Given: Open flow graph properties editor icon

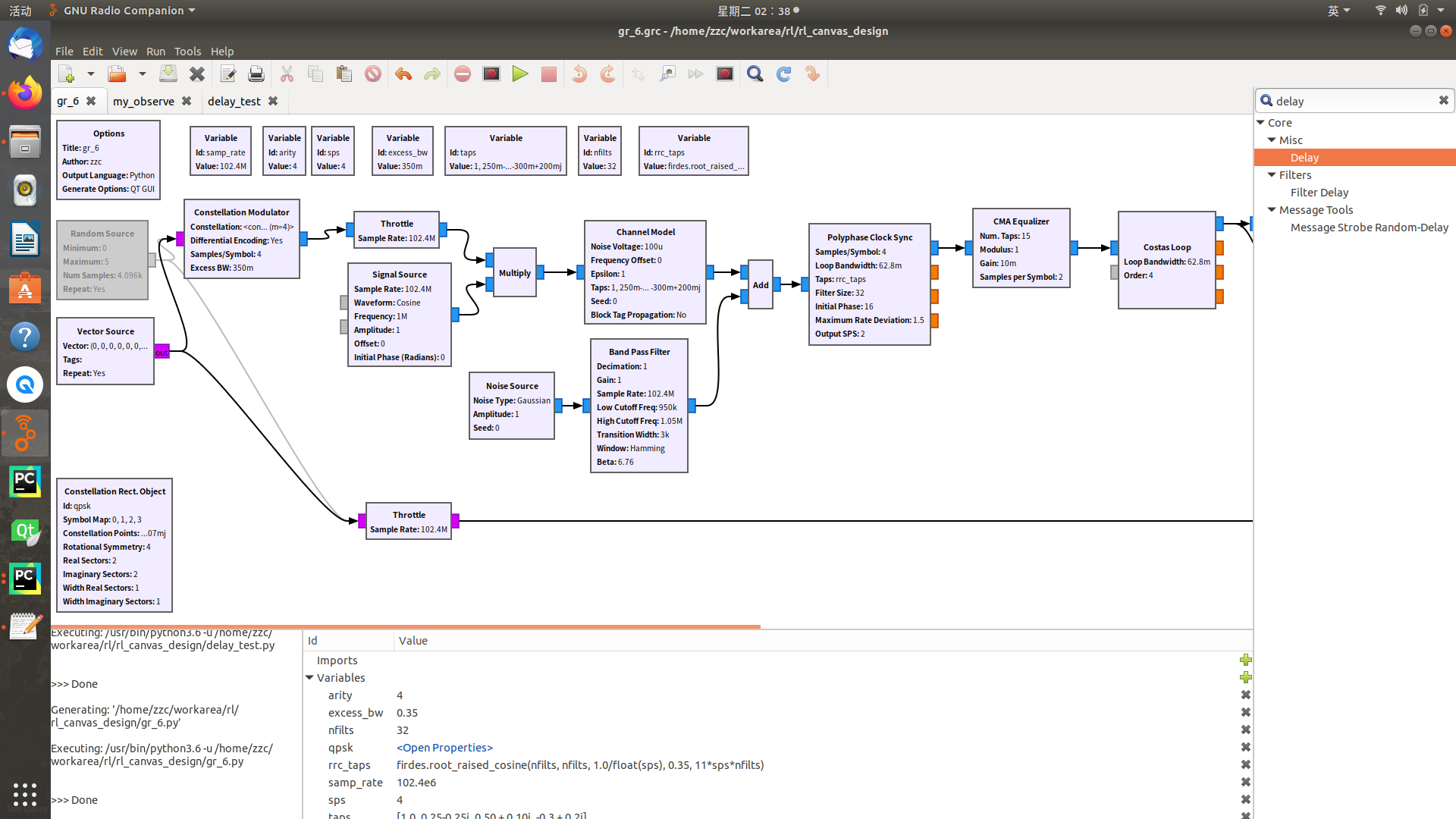Looking at the screenshot, I should [x=227, y=74].
